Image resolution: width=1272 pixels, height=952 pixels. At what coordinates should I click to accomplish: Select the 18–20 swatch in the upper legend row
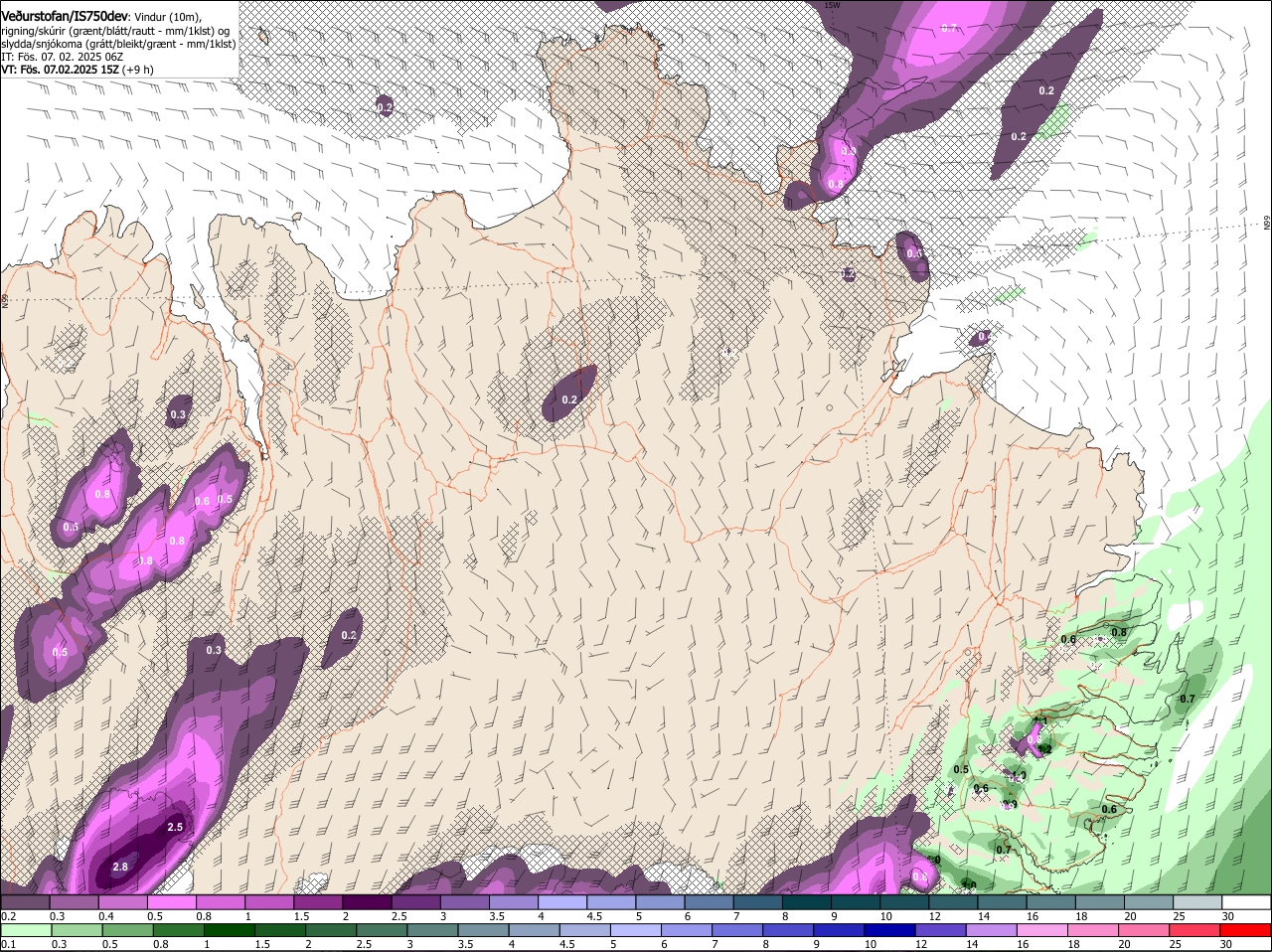(x=1100, y=902)
